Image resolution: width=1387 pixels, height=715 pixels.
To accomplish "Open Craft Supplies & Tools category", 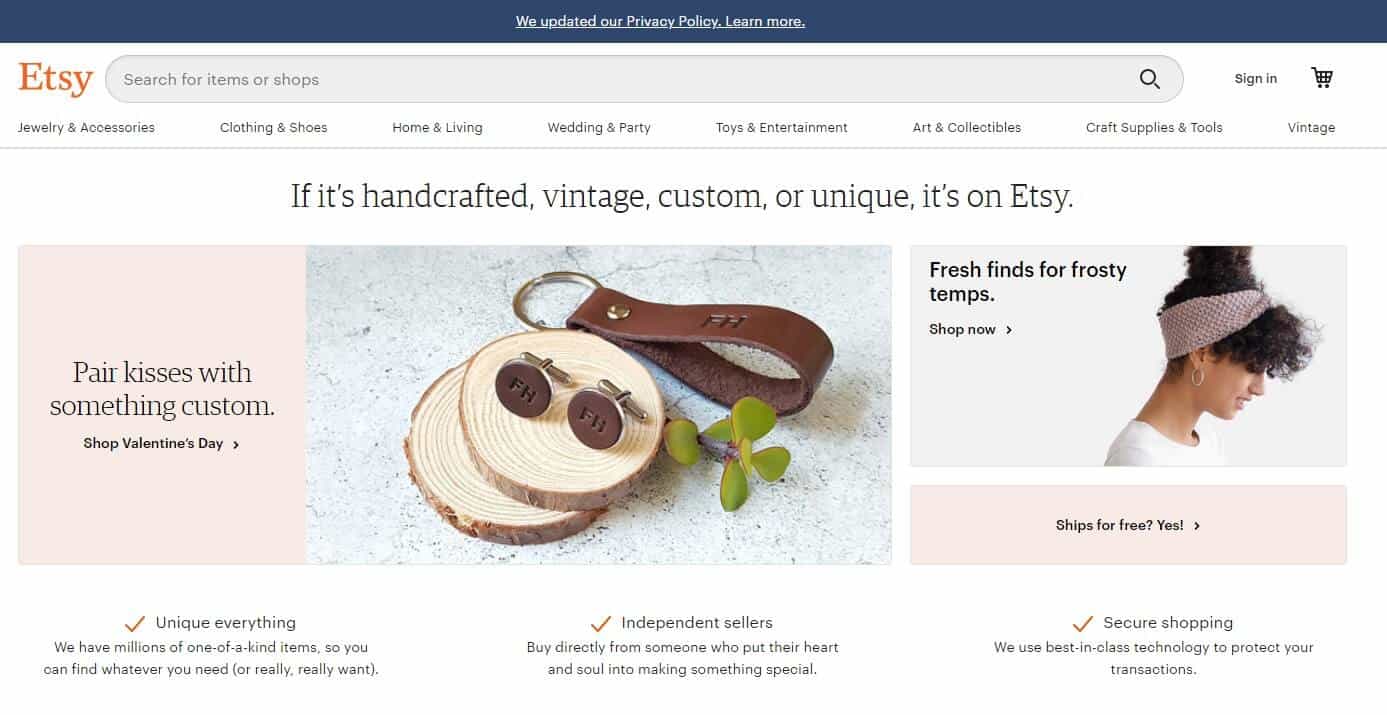I will pyautogui.click(x=1154, y=128).
